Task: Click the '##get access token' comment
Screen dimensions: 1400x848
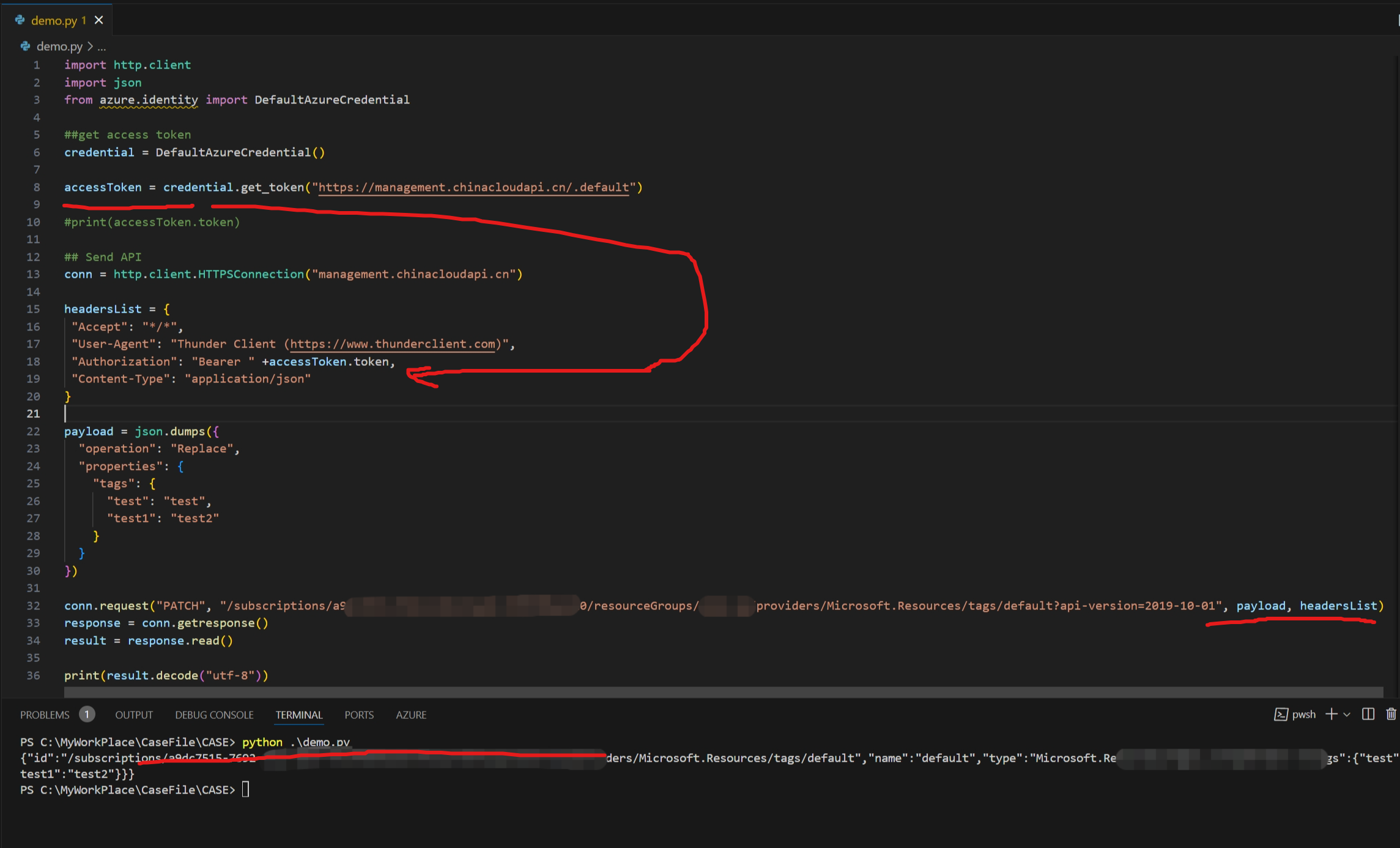Action: 127,135
